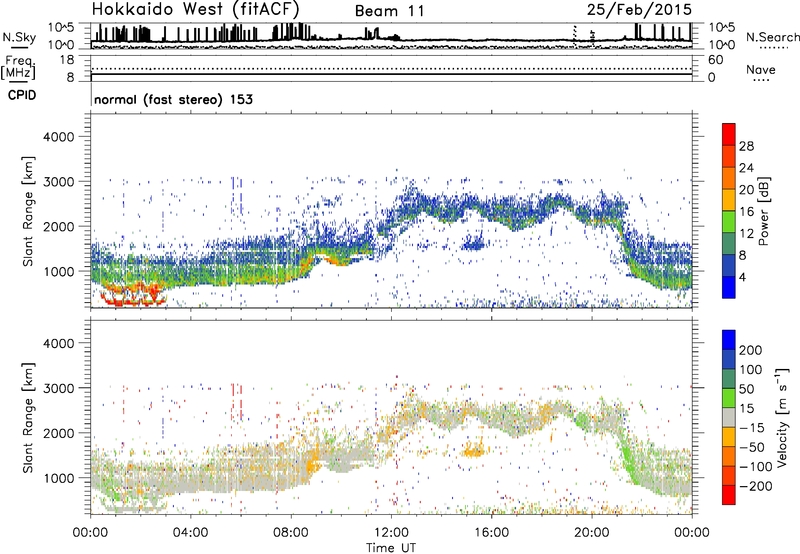Click the "16:00" time tick label
Screen dimensions: 800x554
tap(491, 533)
